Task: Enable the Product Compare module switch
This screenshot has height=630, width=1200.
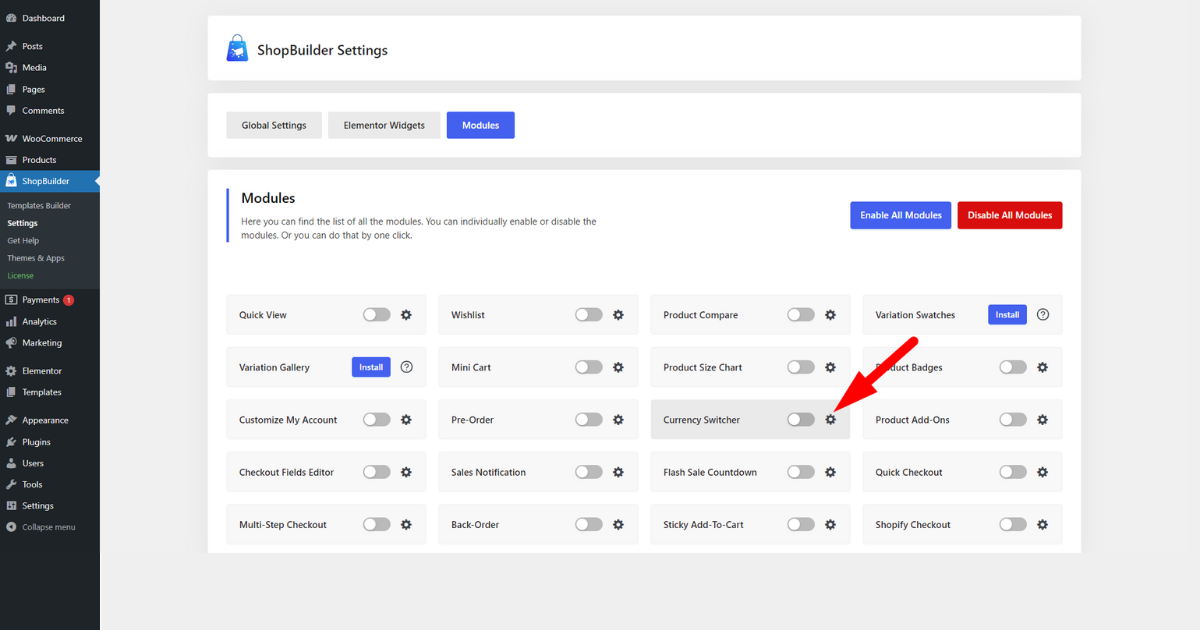Action: 801,315
